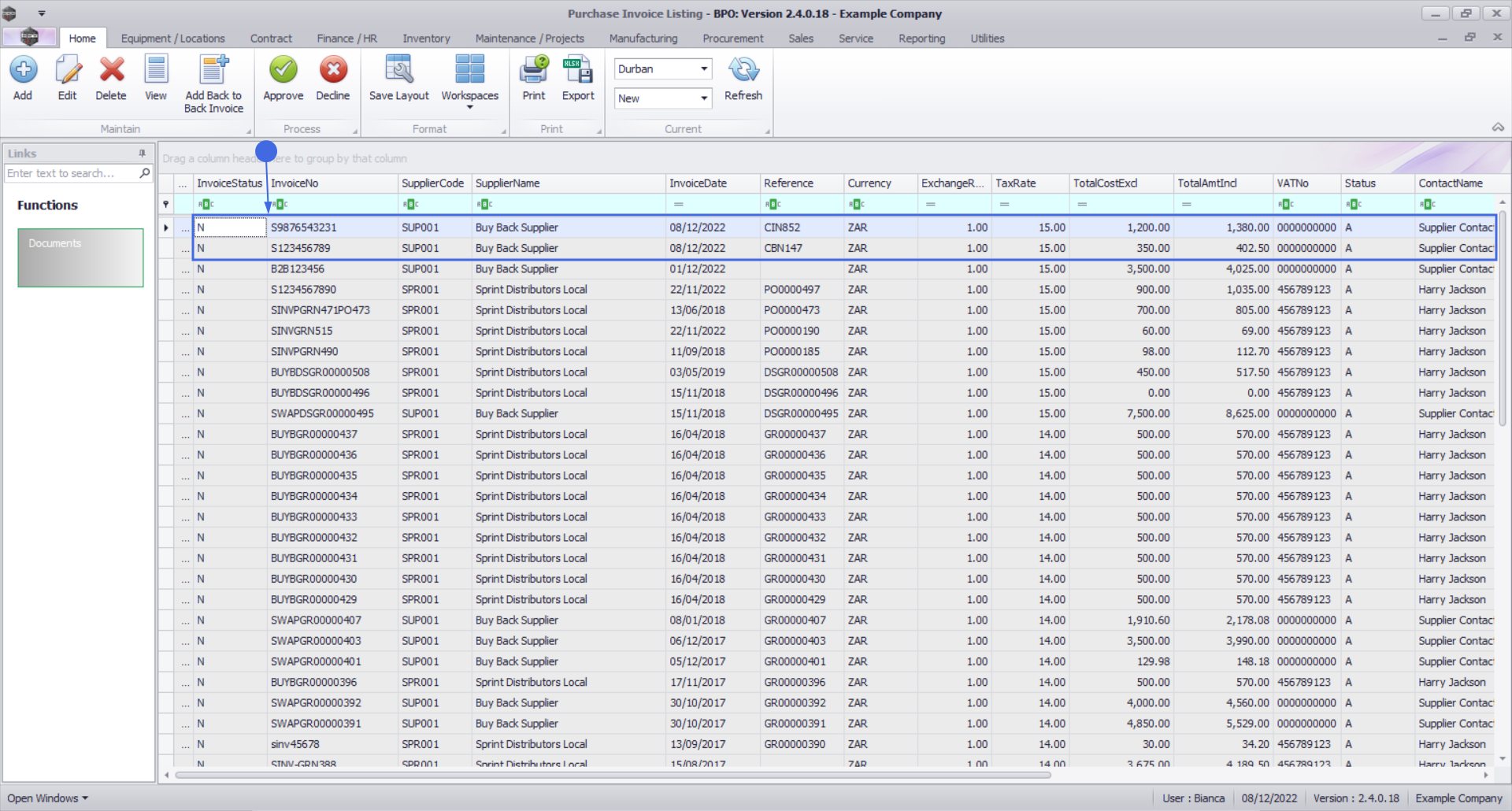
Task: Switch to the Procurement tab
Action: 732,39
